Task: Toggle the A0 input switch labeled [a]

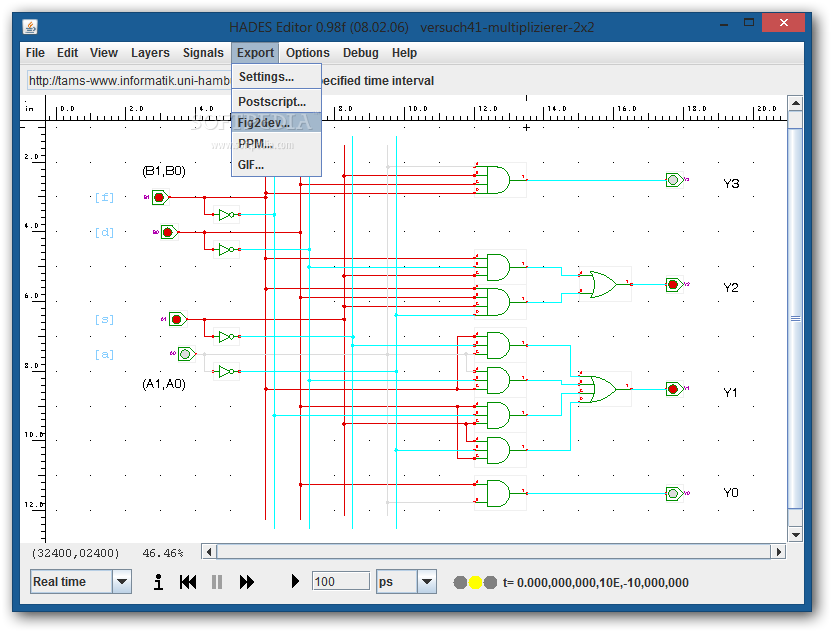Action: (x=186, y=354)
